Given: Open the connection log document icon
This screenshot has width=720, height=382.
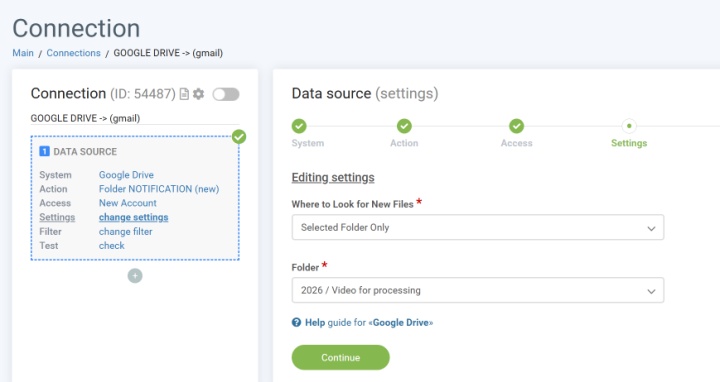Looking at the screenshot, I should [x=184, y=94].
